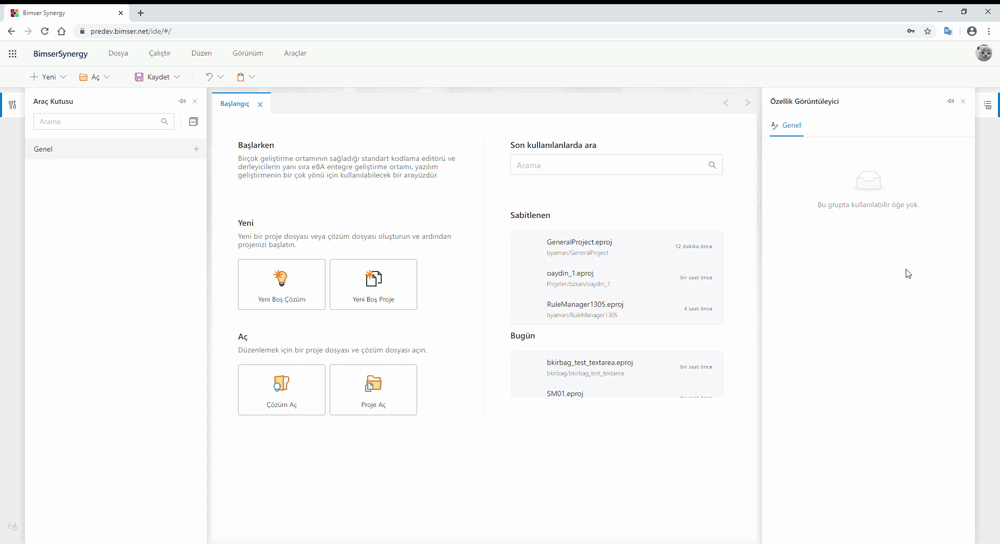Click the Yeni Boş Çözüm lightbulb tile
This screenshot has height=544, width=1000.
[281, 284]
